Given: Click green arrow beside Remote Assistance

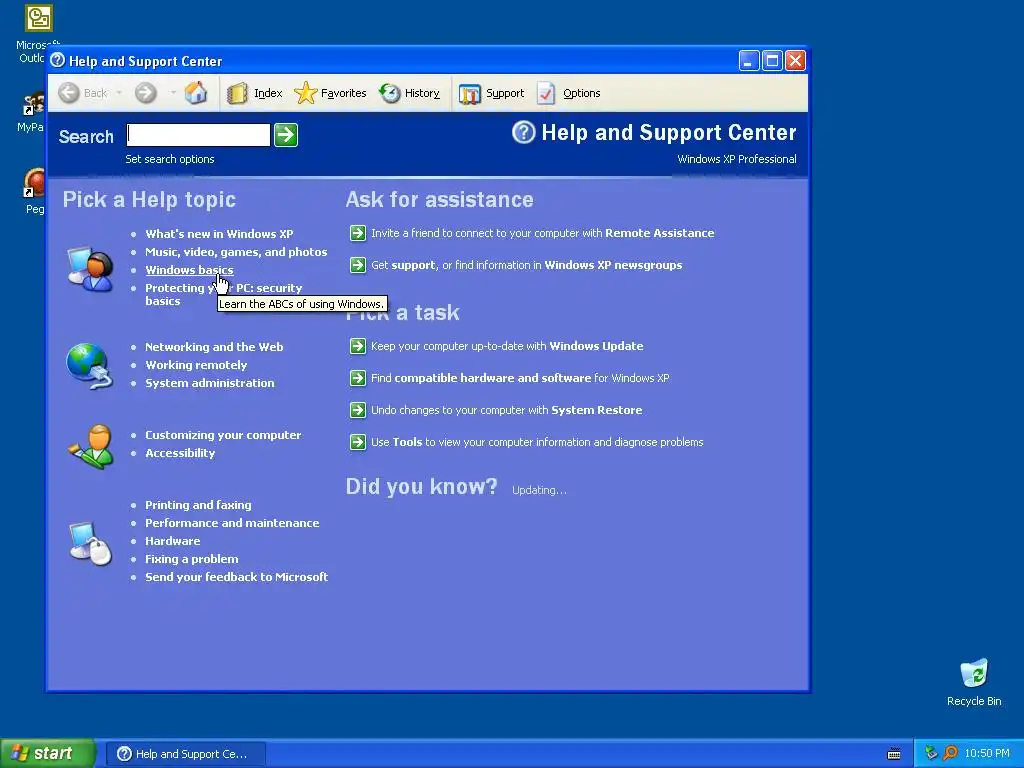Looking at the screenshot, I should pos(358,233).
